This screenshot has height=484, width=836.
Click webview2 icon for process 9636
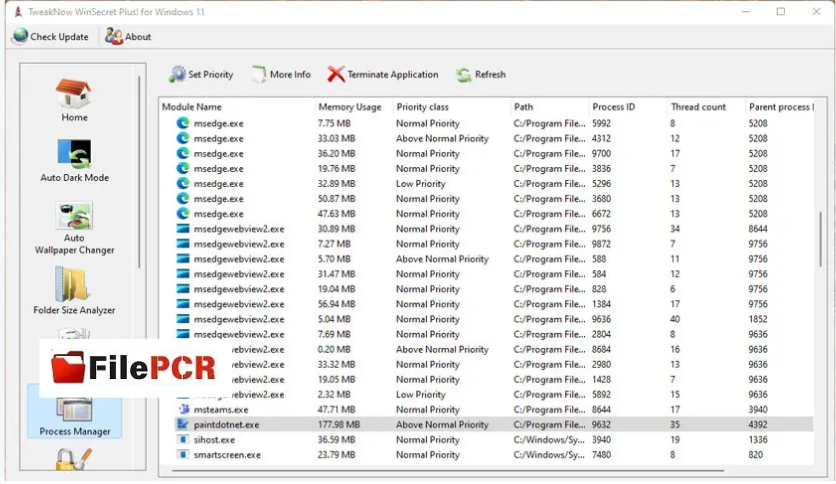[183, 319]
